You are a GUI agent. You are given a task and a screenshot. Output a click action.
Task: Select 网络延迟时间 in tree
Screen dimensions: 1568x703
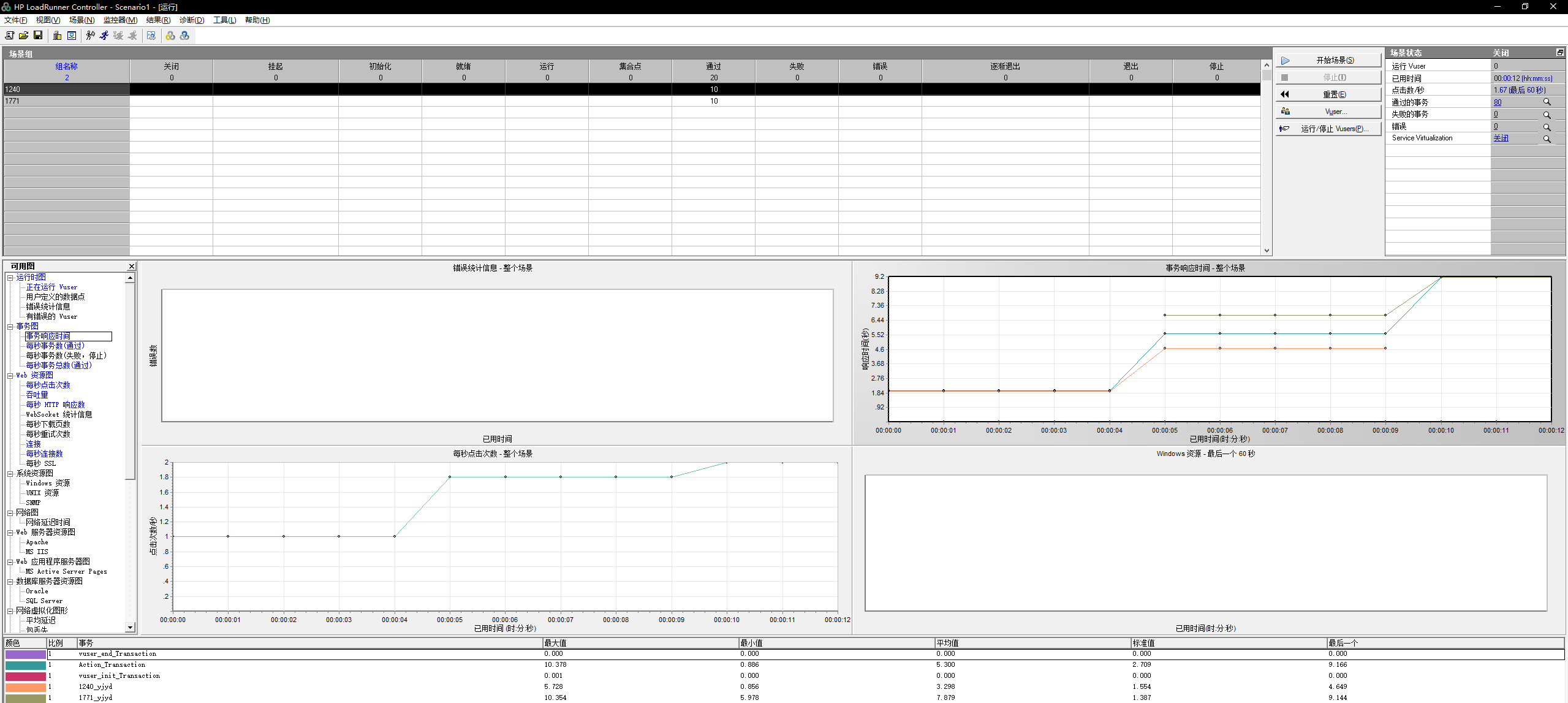click(x=48, y=523)
